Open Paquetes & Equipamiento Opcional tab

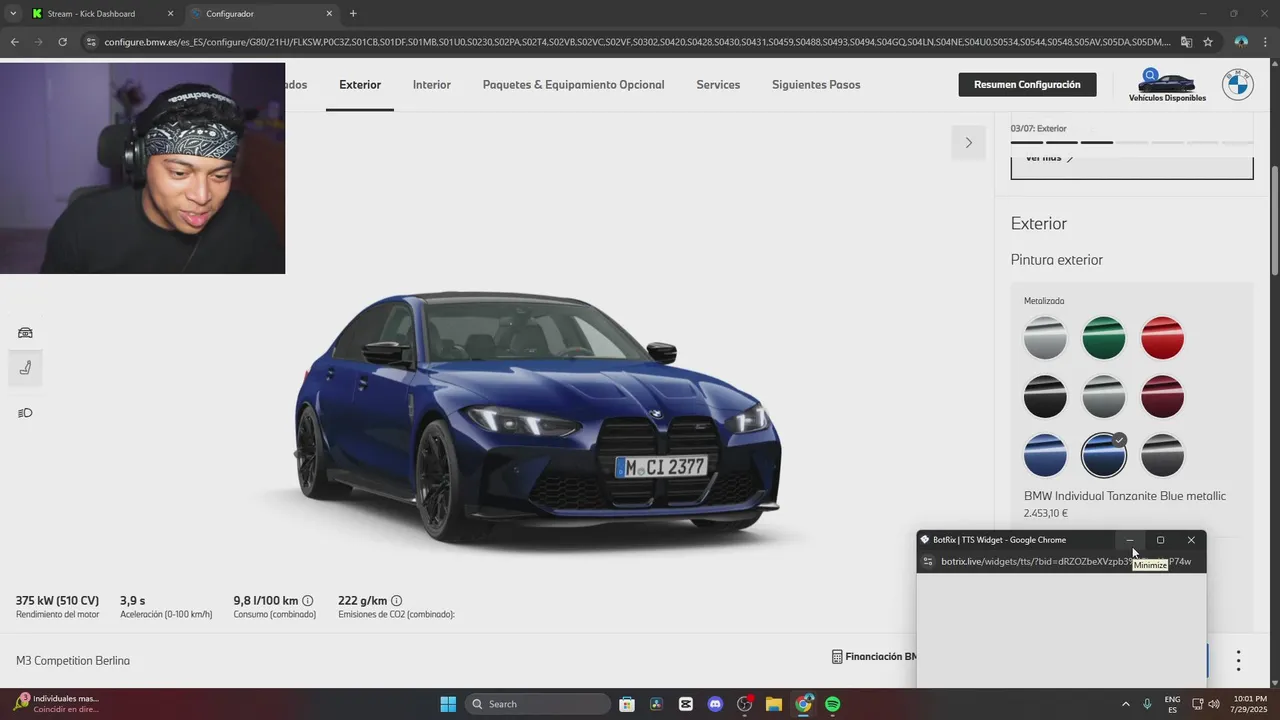(573, 85)
